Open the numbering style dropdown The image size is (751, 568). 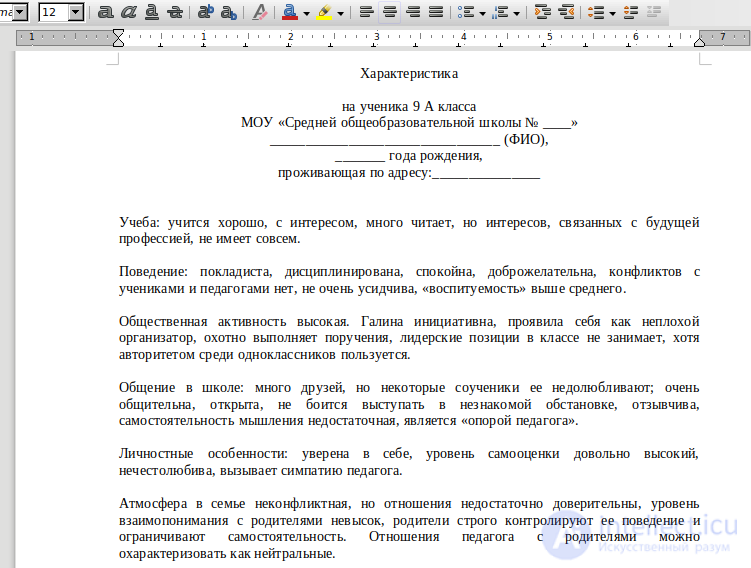[516, 13]
